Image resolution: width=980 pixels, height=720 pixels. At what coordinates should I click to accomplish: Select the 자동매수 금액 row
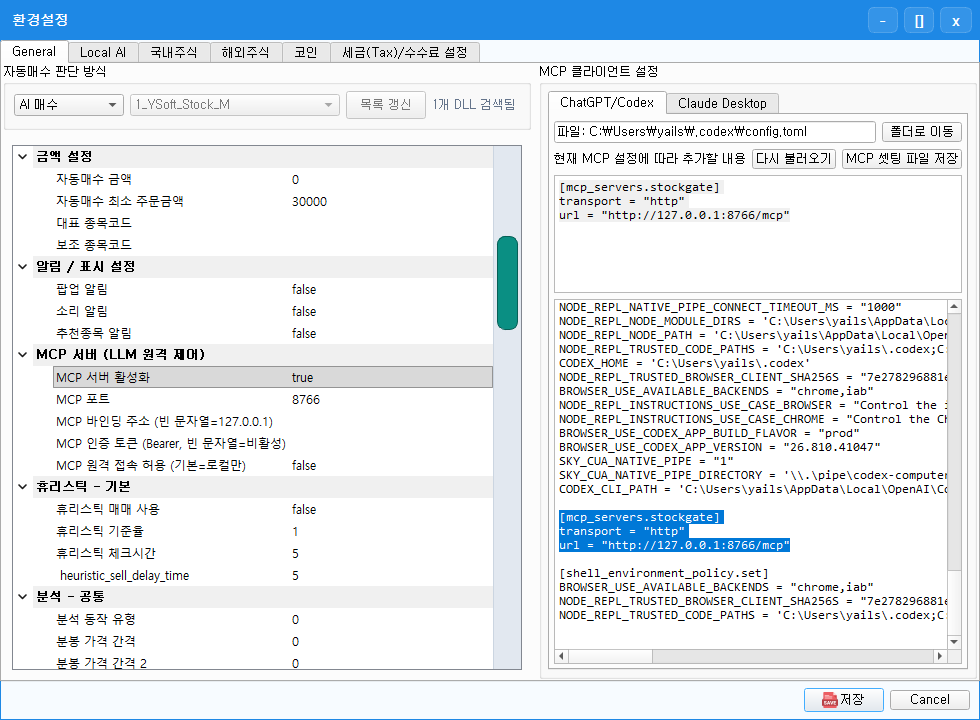coord(273,179)
